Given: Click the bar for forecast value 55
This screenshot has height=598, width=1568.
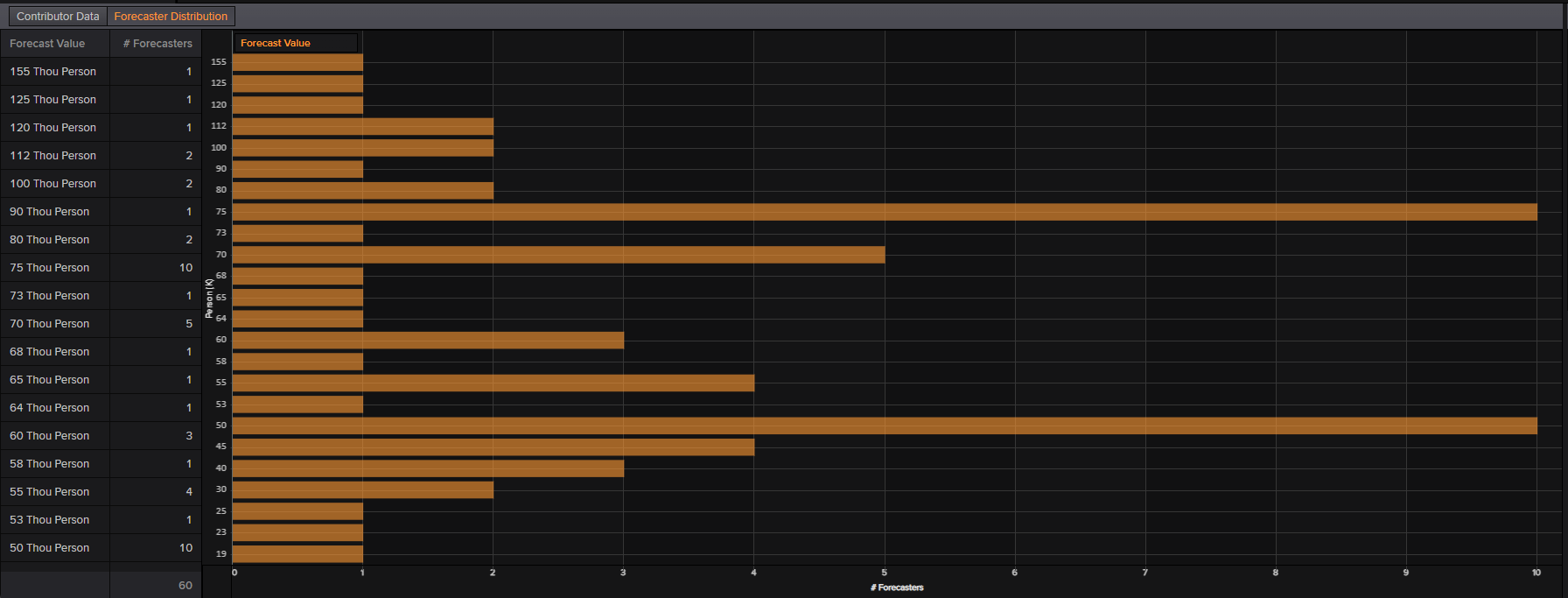Looking at the screenshot, I should pos(493,383).
